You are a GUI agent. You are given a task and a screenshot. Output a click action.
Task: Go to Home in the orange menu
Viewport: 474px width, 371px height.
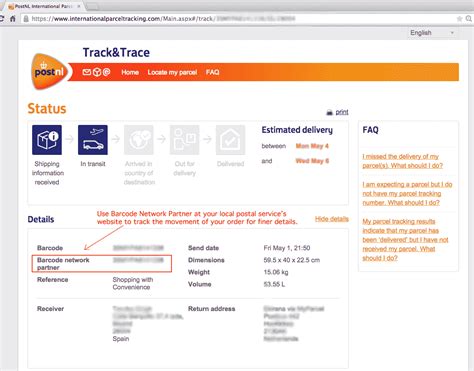130,72
